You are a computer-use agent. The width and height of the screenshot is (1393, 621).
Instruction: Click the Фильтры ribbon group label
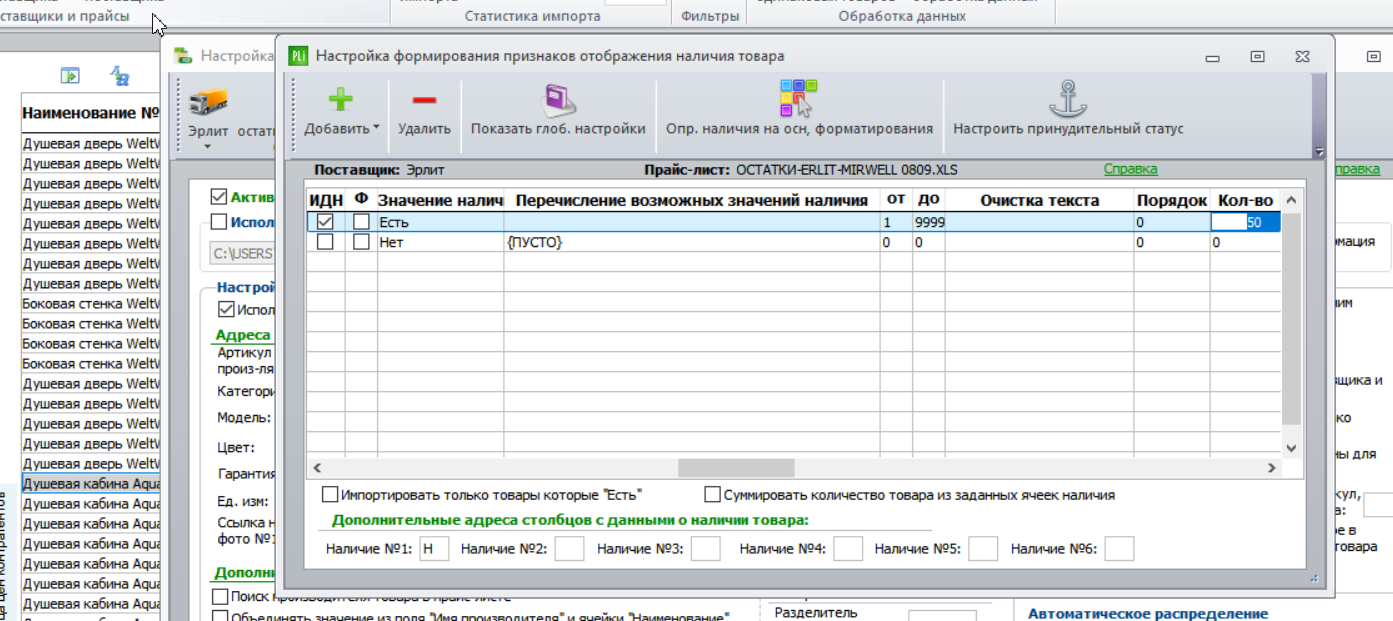[x=710, y=16]
